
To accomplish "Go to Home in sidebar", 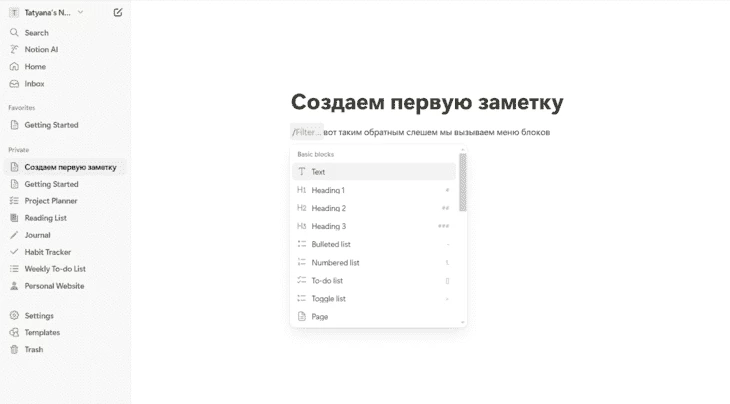I will point(35,67).
